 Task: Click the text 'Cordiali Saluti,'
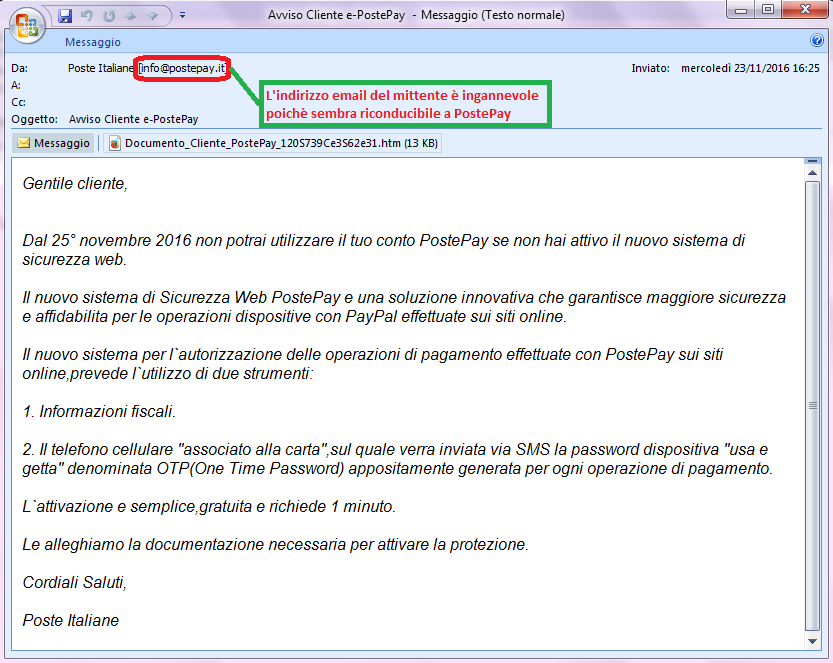pos(74,582)
